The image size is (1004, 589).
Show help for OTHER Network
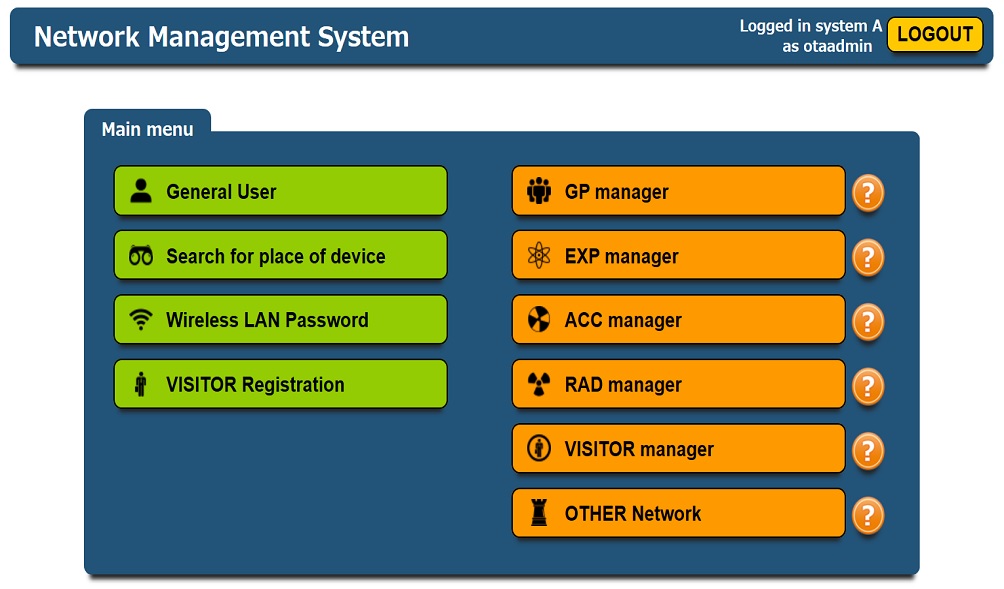click(868, 515)
